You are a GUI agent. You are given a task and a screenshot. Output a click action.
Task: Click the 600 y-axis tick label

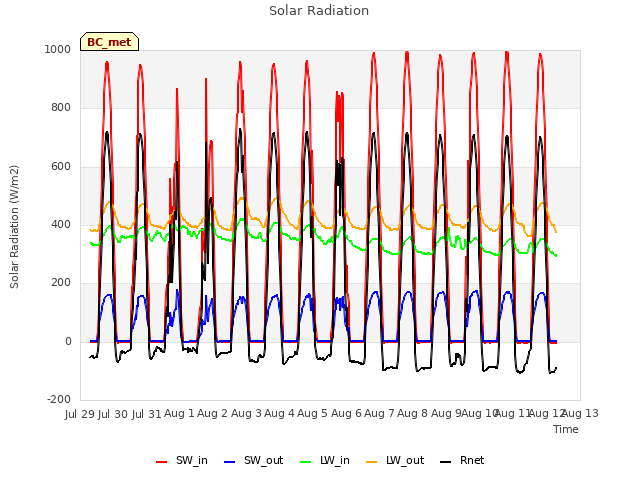coord(61,167)
